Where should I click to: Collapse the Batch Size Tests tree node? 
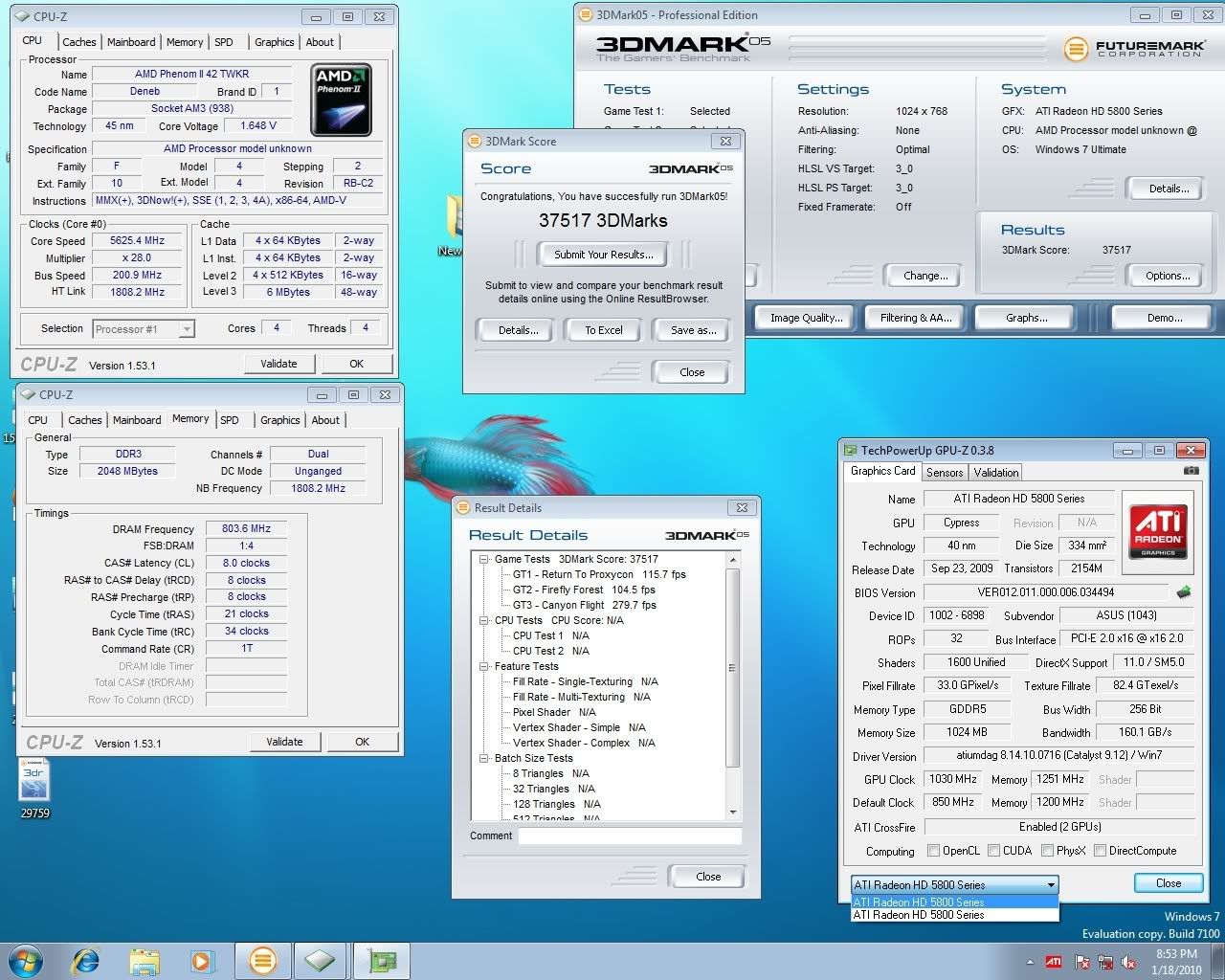tap(484, 758)
